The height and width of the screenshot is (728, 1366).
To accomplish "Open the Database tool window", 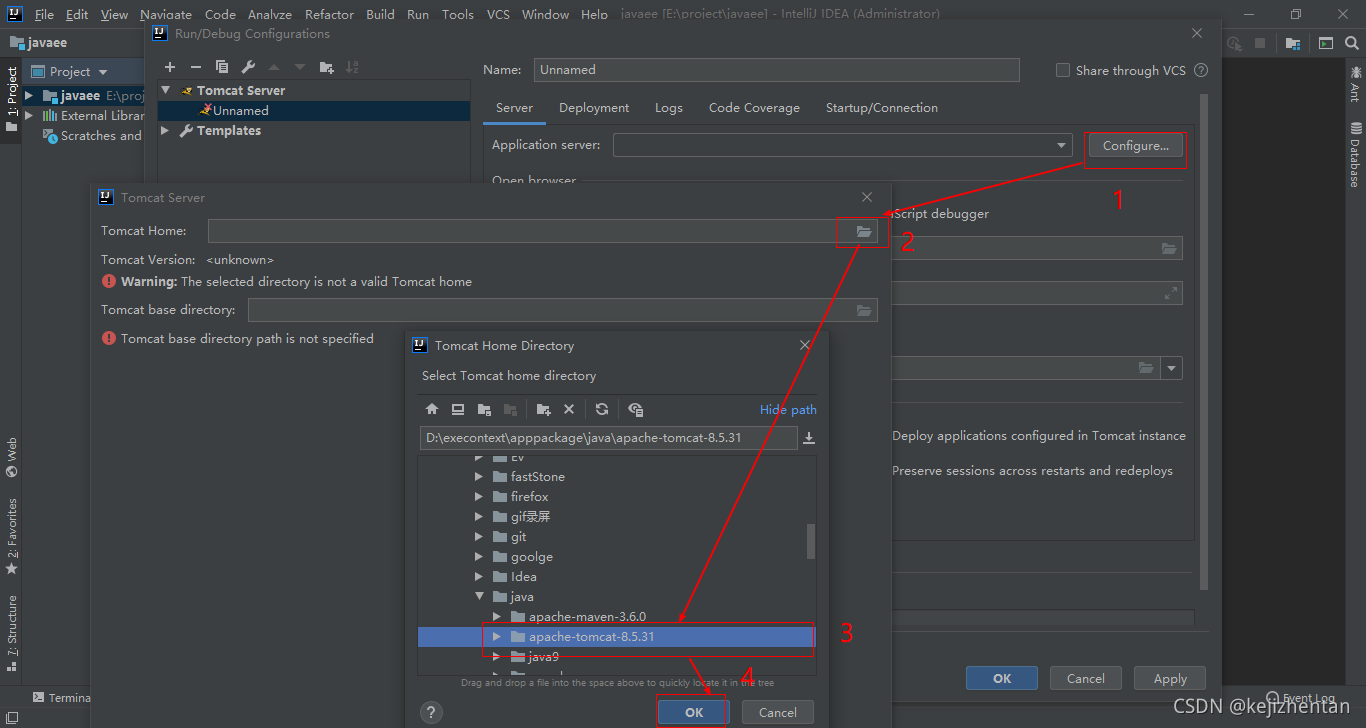I will (x=1355, y=154).
